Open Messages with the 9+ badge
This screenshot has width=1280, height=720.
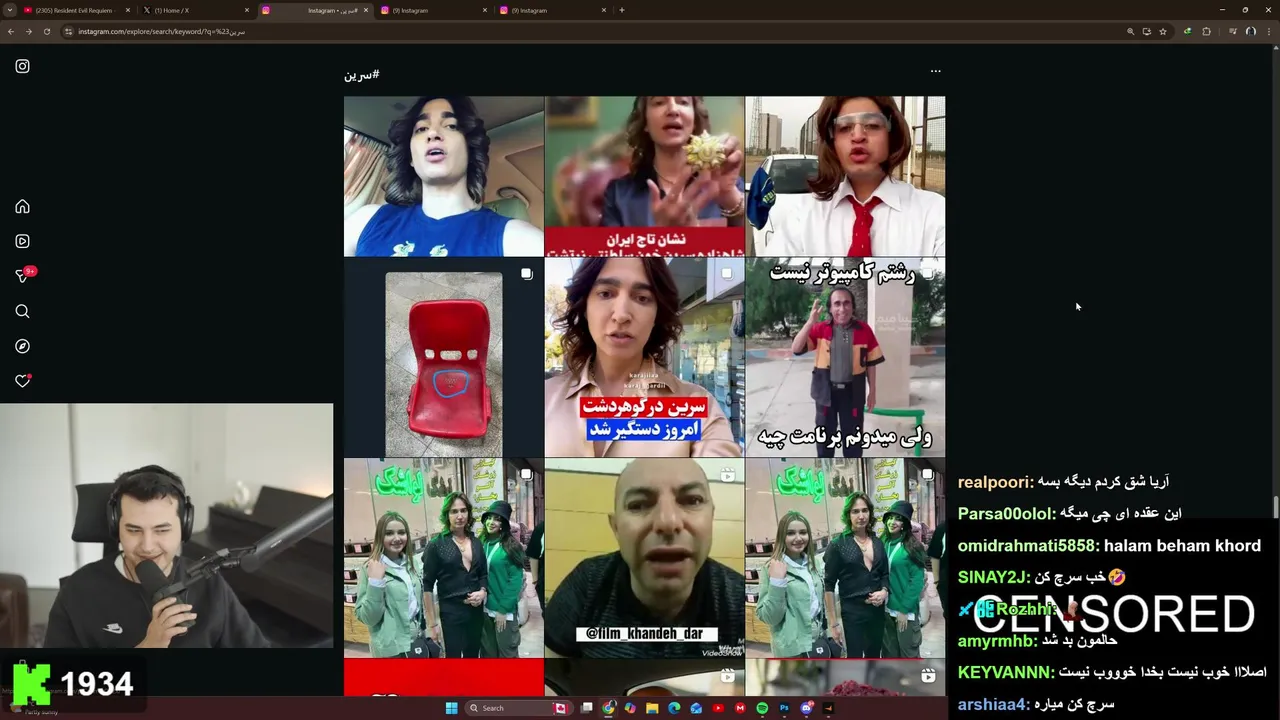[x=24, y=275]
